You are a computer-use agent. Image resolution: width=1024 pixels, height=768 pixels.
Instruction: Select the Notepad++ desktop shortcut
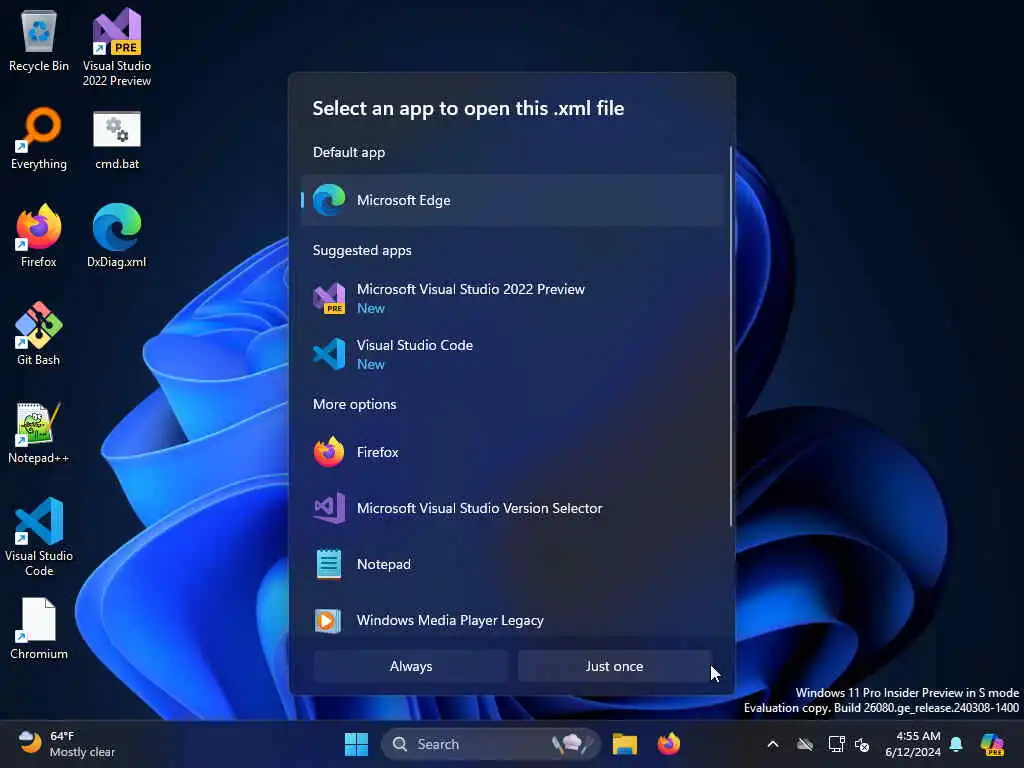39,432
